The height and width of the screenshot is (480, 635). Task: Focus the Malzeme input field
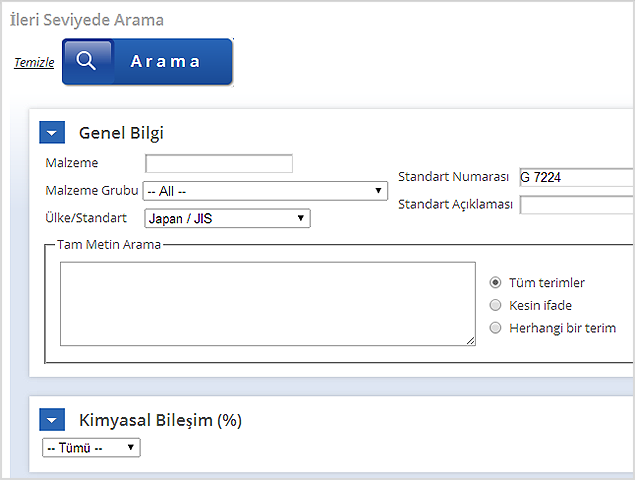click(x=219, y=163)
